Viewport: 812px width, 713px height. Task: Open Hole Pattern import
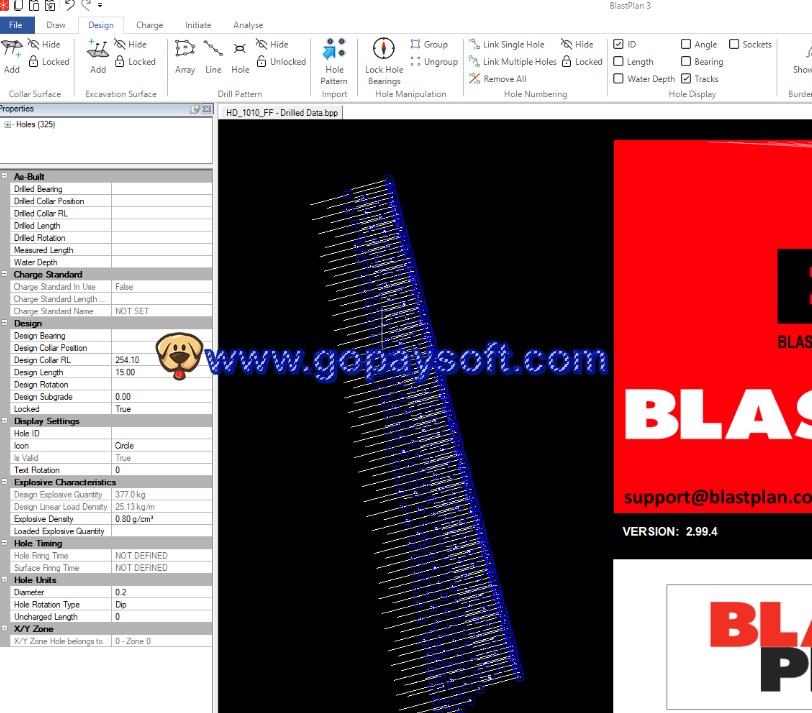[x=334, y=61]
